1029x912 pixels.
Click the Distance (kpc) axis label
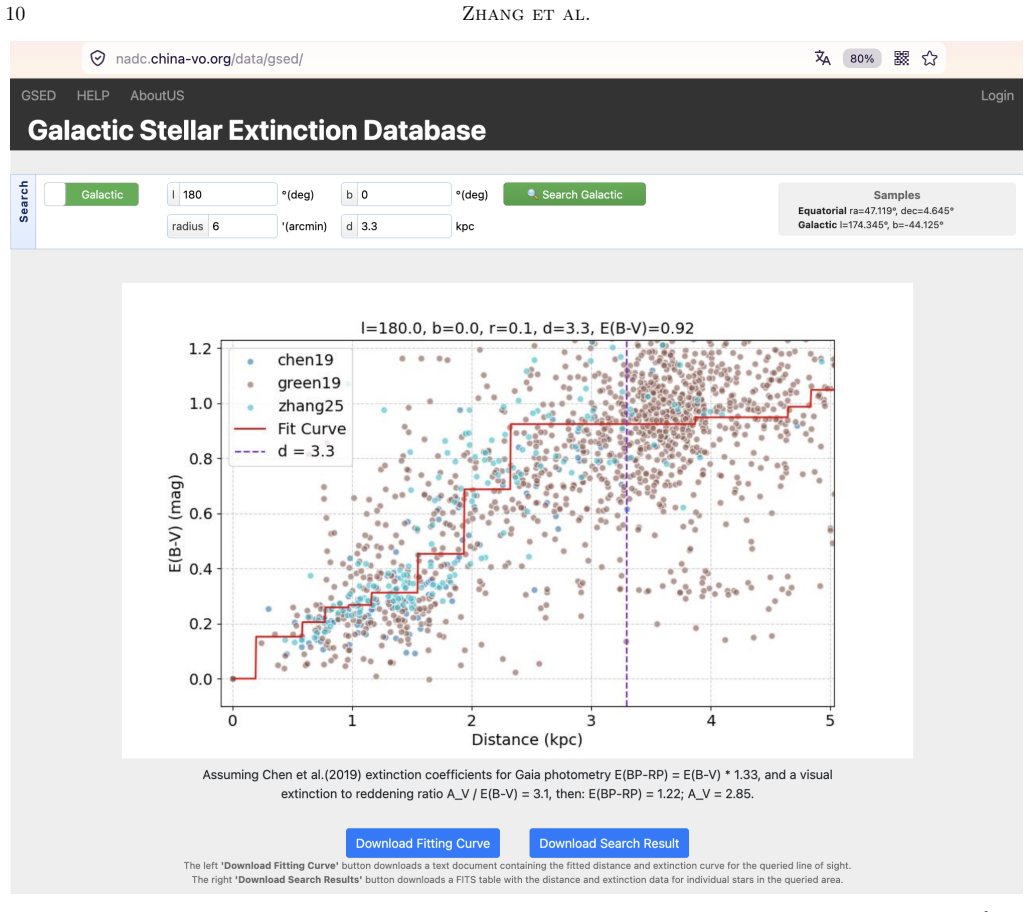pyautogui.click(x=527, y=739)
